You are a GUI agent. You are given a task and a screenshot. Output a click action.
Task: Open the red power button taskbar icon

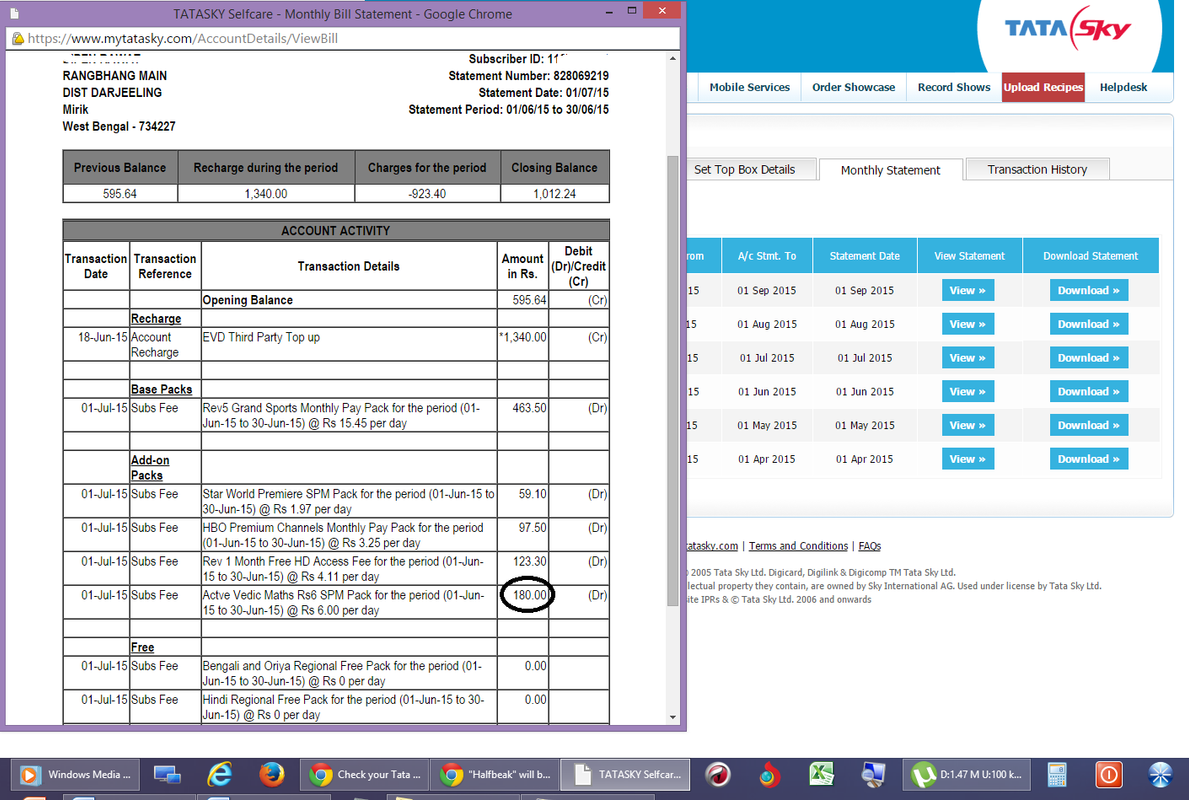point(1108,774)
